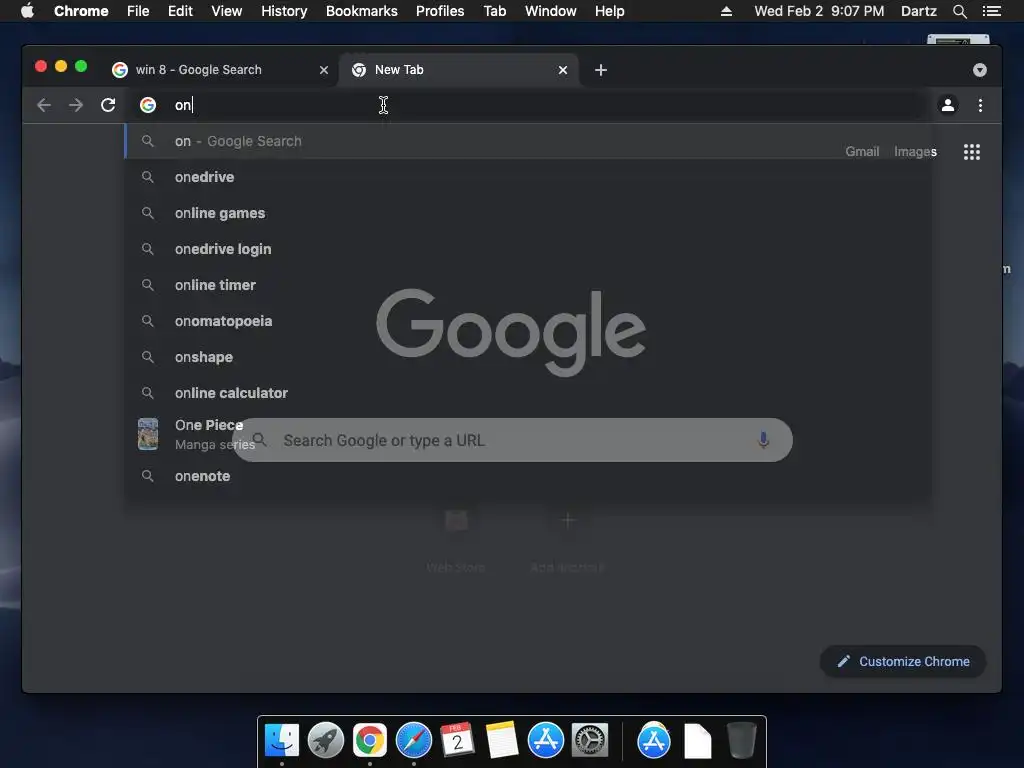Viewport: 1024px width, 768px height.
Task: Open Notes from the Dock
Action: point(502,741)
